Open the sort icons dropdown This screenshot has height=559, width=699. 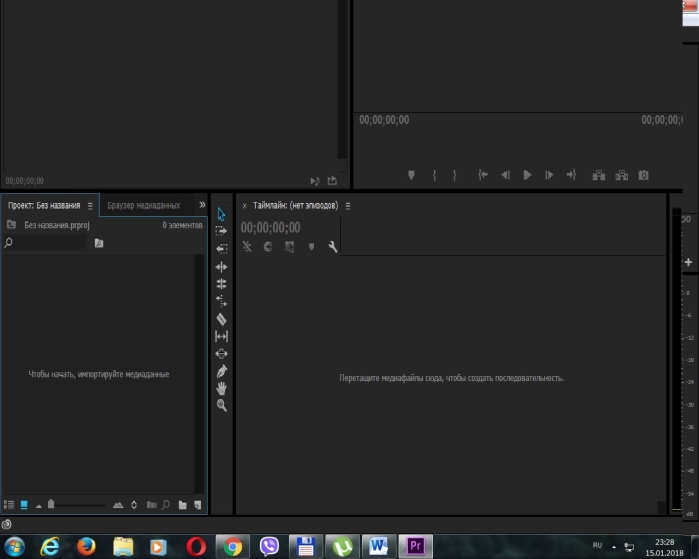click(x=134, y=505)
